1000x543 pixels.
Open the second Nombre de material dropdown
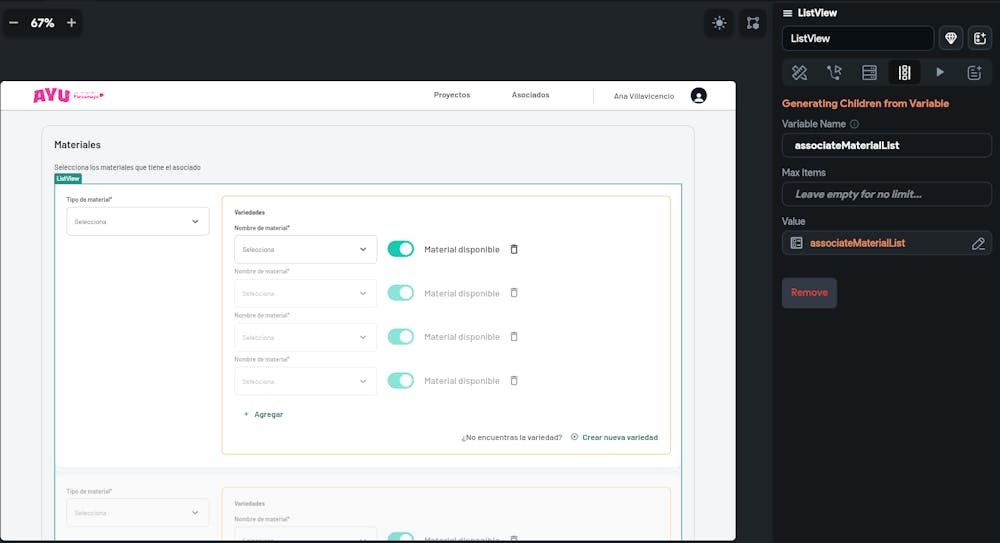pyautogui.click(x=305, y=294)
